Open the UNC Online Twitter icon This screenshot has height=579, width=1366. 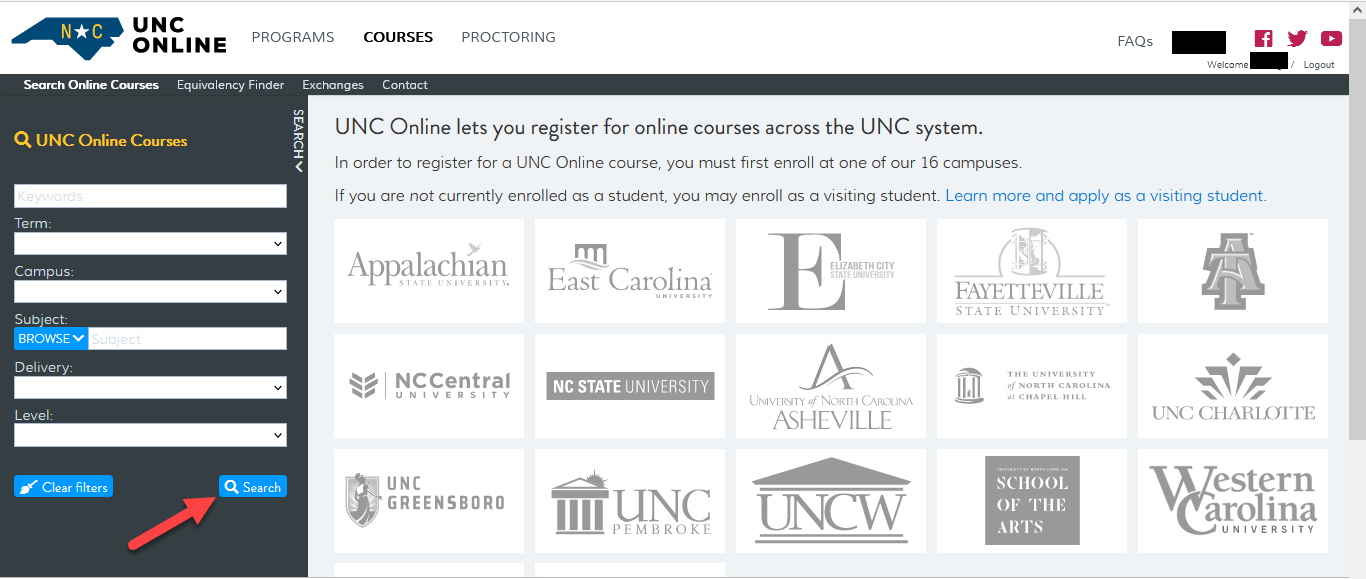pyautogui.click(x=1297, y=39)
